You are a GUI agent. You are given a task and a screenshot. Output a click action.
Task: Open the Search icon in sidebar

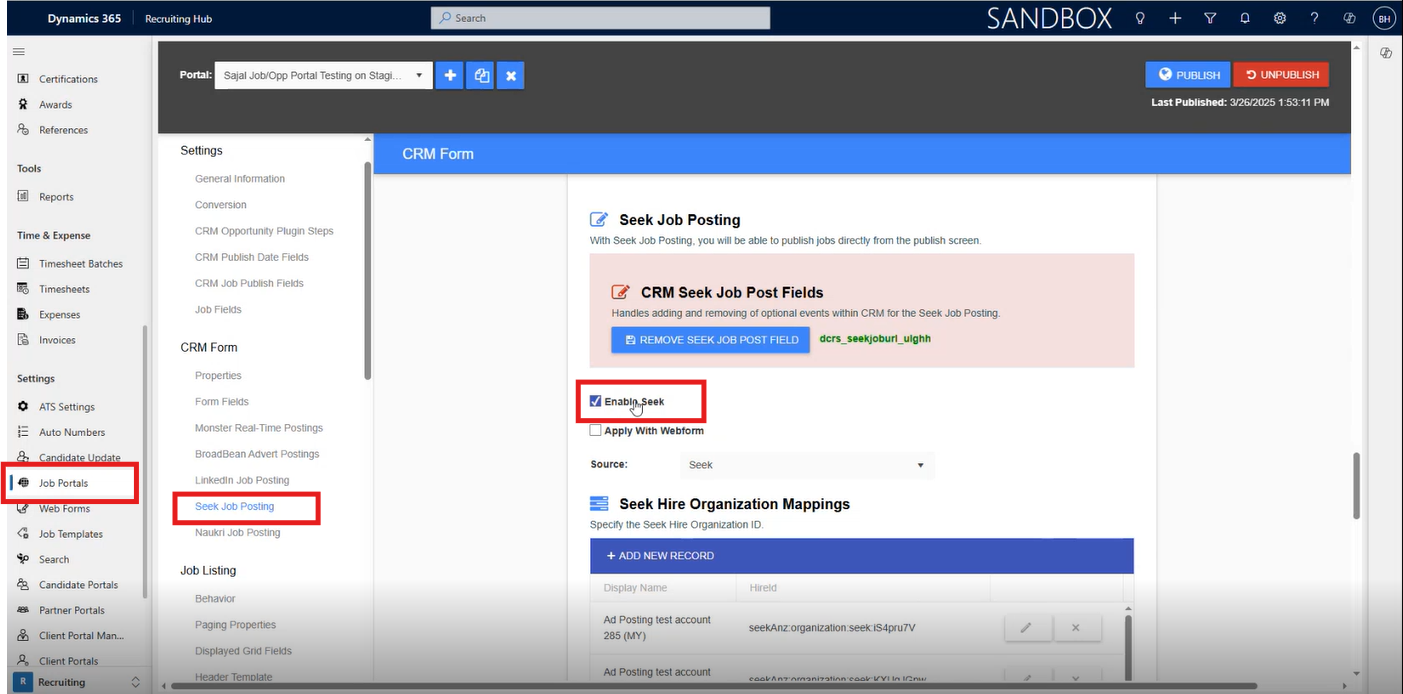pyautogui.click(x=23, y=559)
